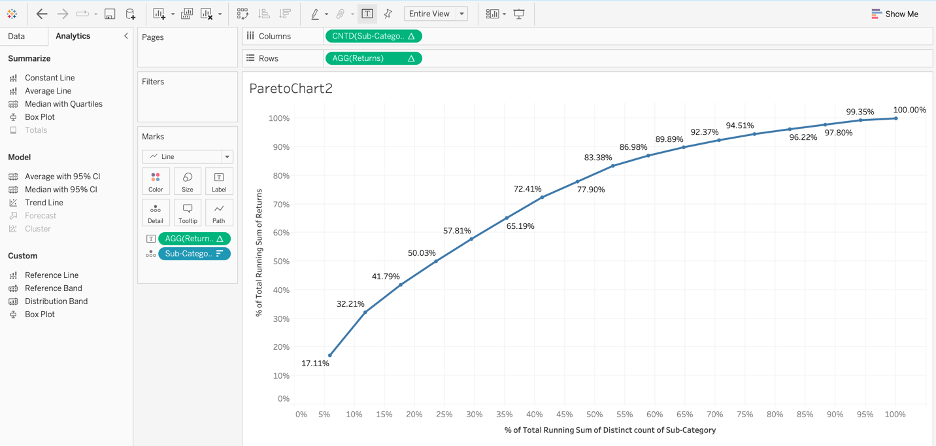
Task: Click the detail icon beside the Marks Sub-Catego.. pill
Action: (151, 254)
